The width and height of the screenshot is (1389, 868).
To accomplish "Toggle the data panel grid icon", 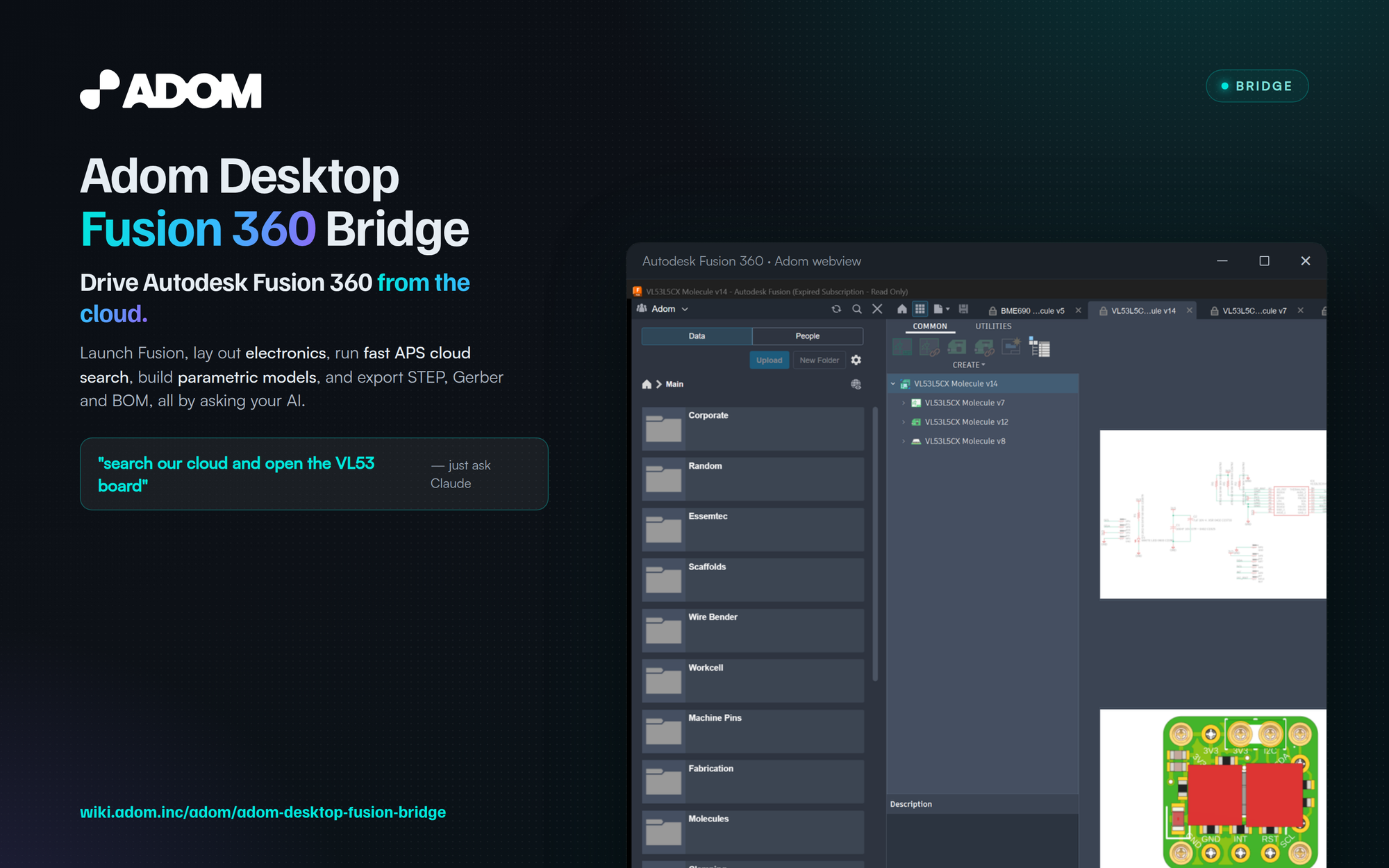I will click(x=920, y=309).
